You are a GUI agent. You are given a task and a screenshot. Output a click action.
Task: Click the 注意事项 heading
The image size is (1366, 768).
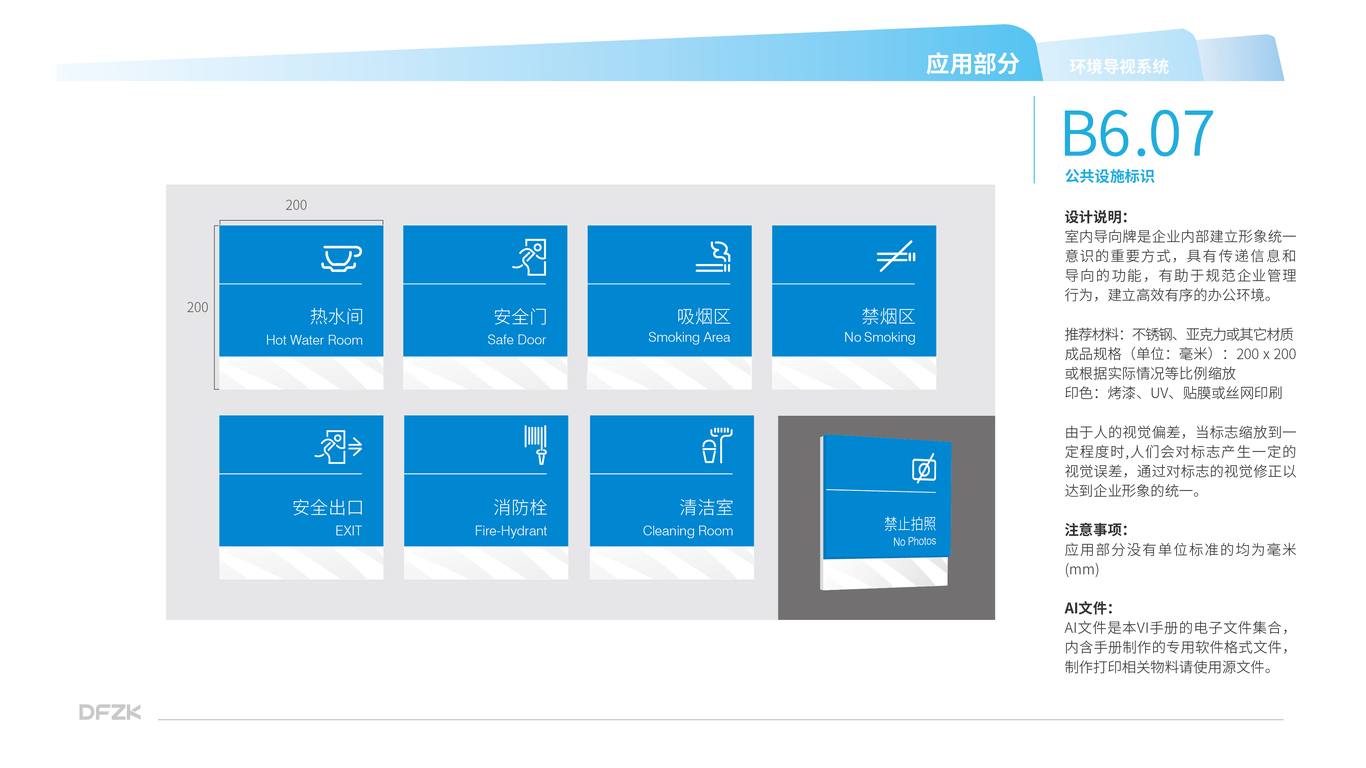(1096, 530)
